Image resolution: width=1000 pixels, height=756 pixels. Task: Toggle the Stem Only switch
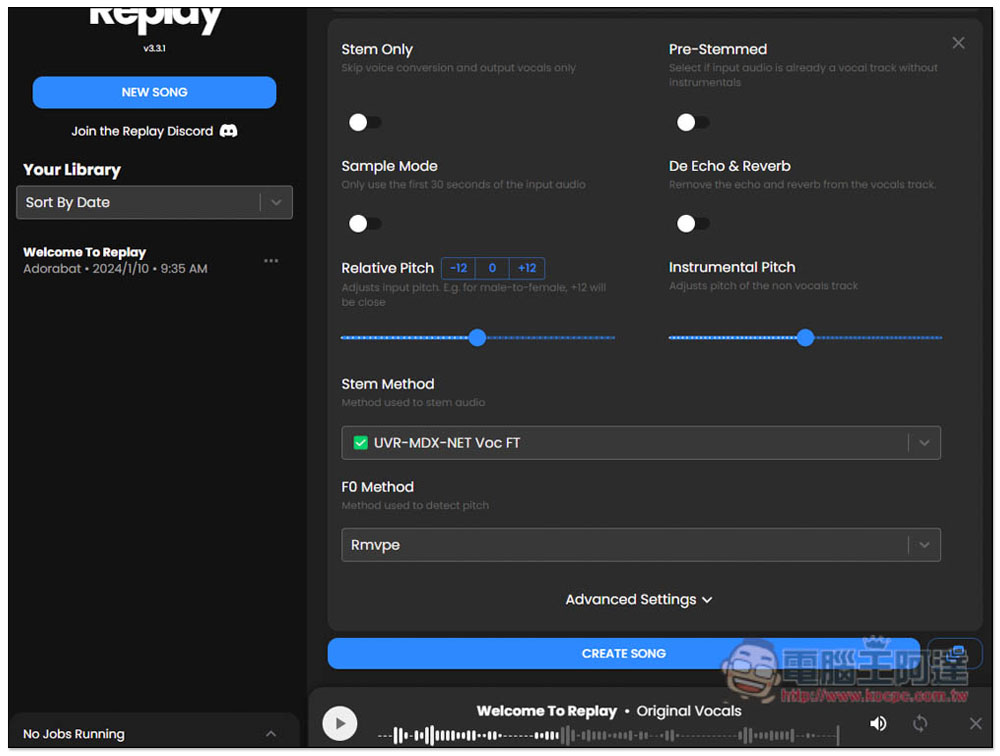[365, 122]
